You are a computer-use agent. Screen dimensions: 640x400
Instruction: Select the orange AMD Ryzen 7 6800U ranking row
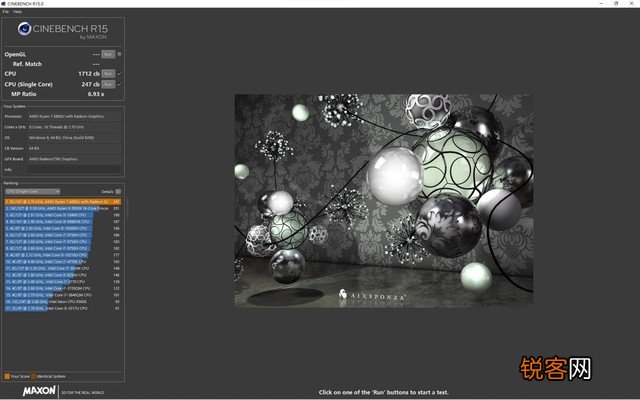[63, 202]
